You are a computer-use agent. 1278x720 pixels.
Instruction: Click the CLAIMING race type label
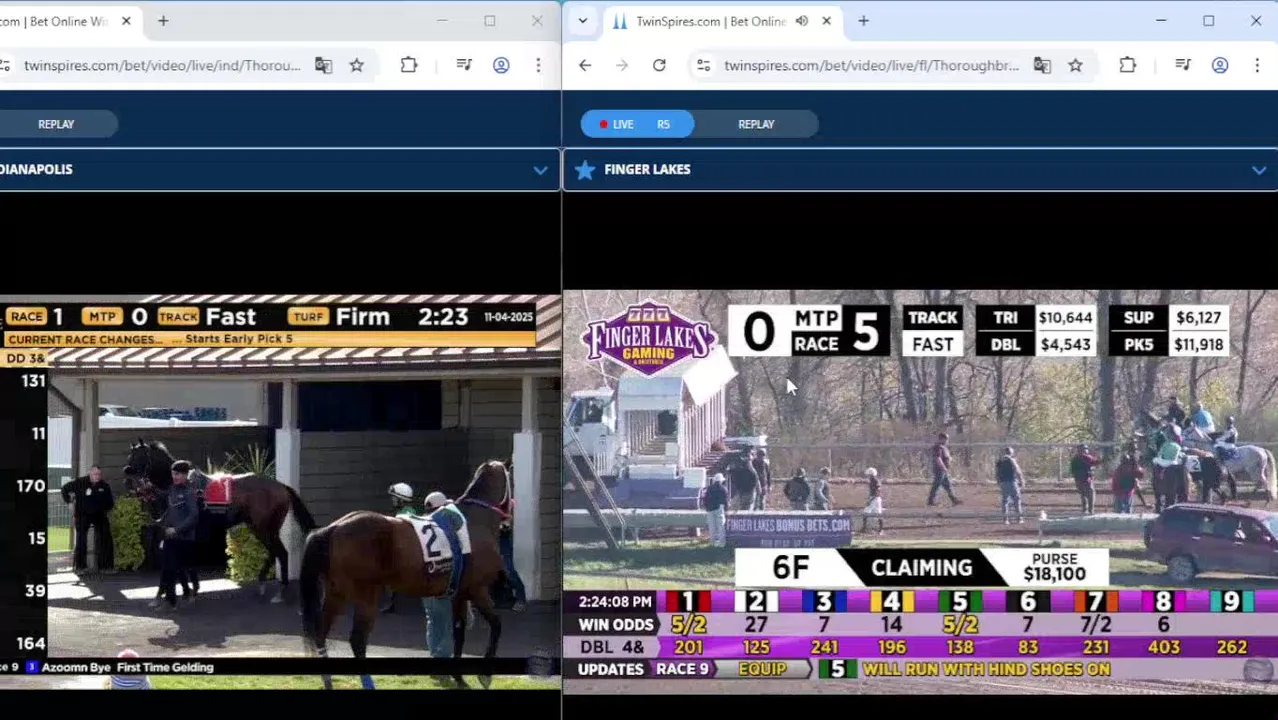pos(921,568)
